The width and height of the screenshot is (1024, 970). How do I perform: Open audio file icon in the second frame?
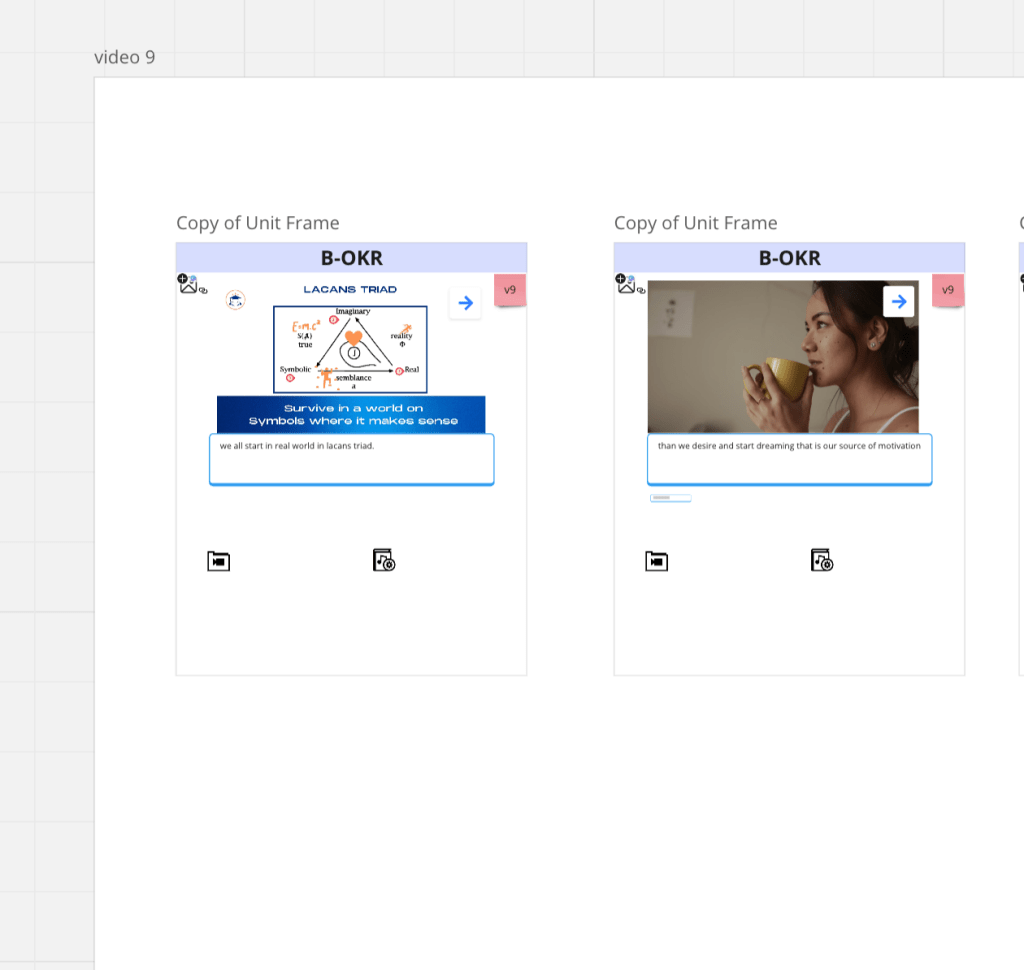point(822,560)
